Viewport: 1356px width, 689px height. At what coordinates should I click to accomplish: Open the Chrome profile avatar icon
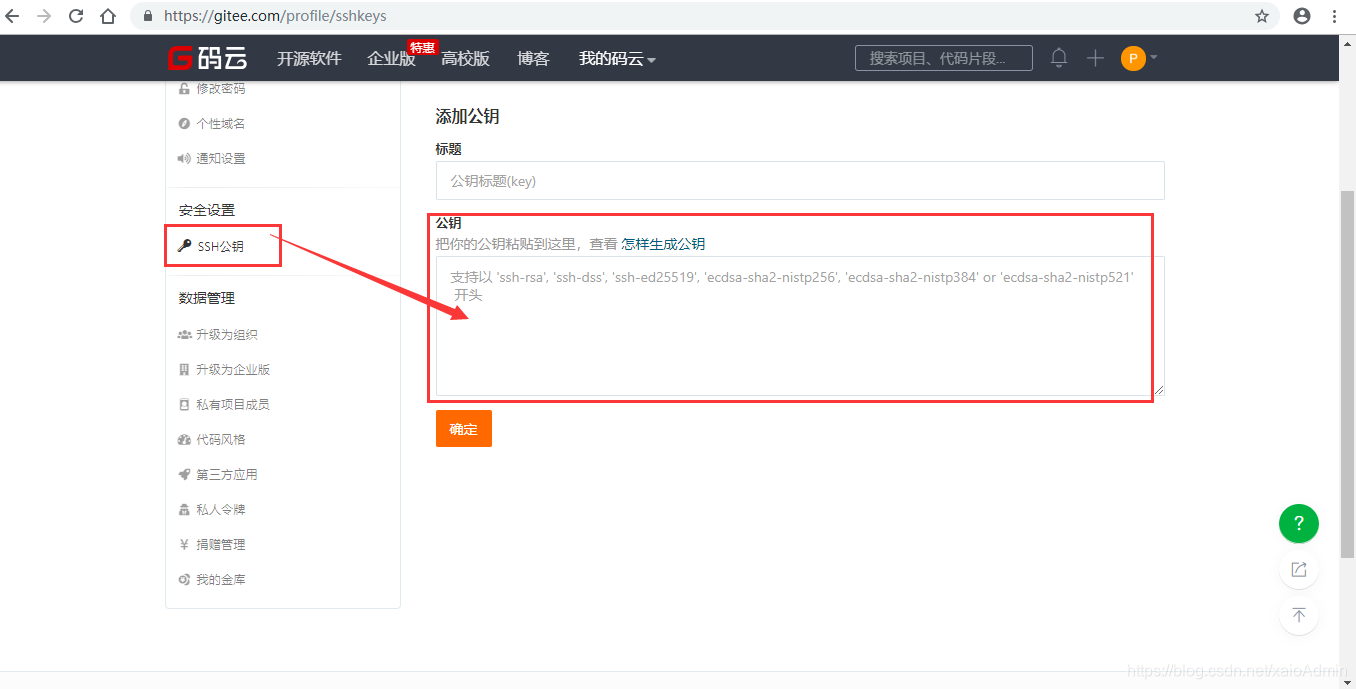(x=1302, y=16)
